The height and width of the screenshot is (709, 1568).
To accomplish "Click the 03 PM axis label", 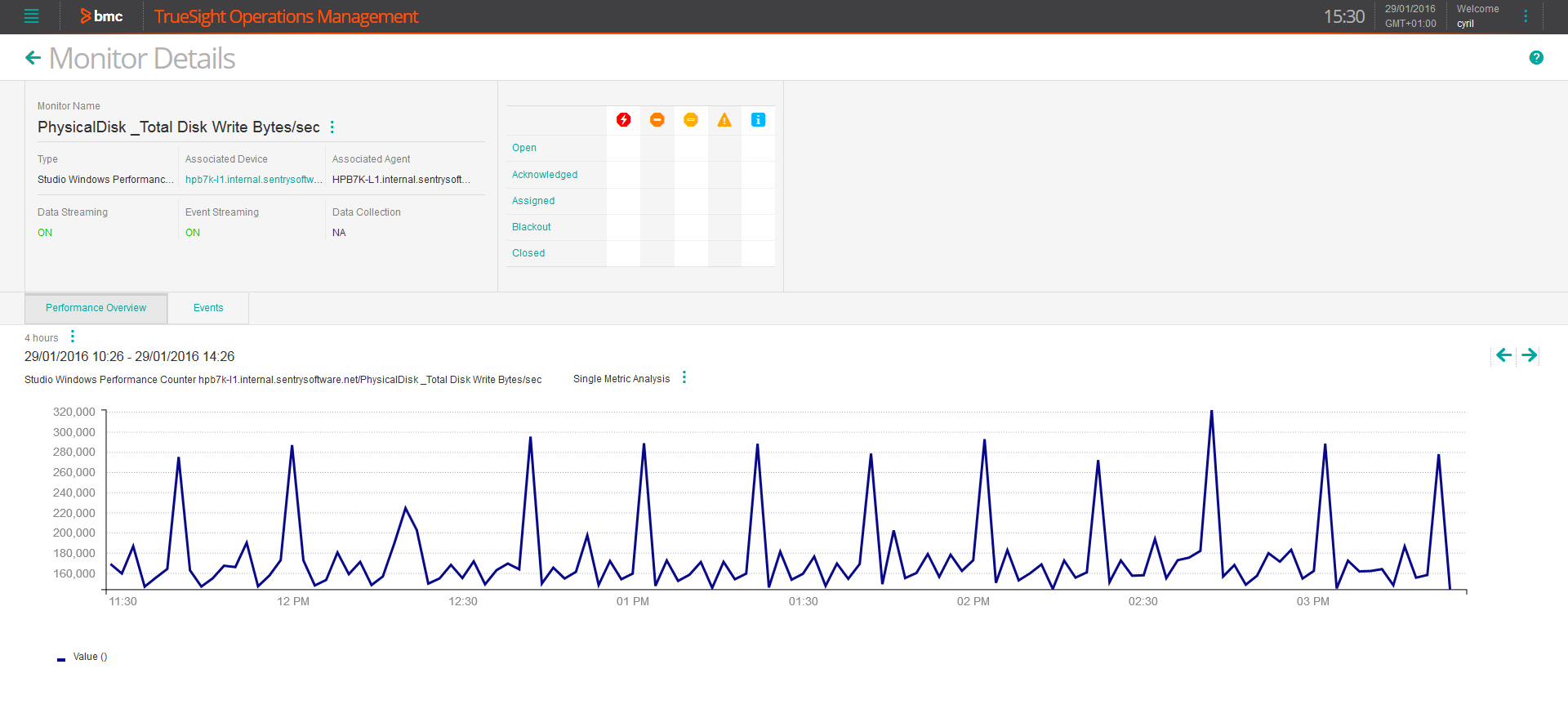I will pos(1313,601).
